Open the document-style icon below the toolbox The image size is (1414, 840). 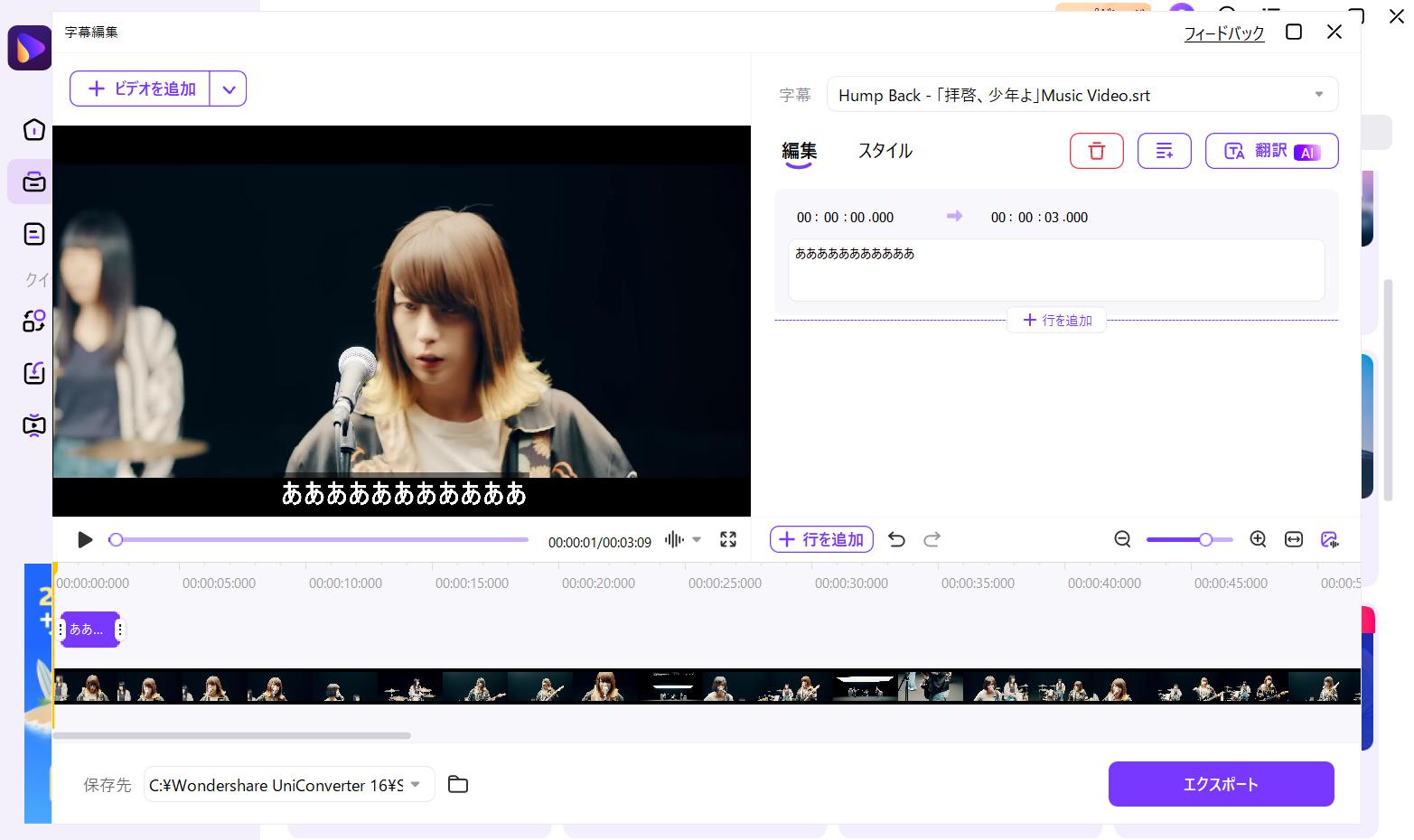pos(33,234)
